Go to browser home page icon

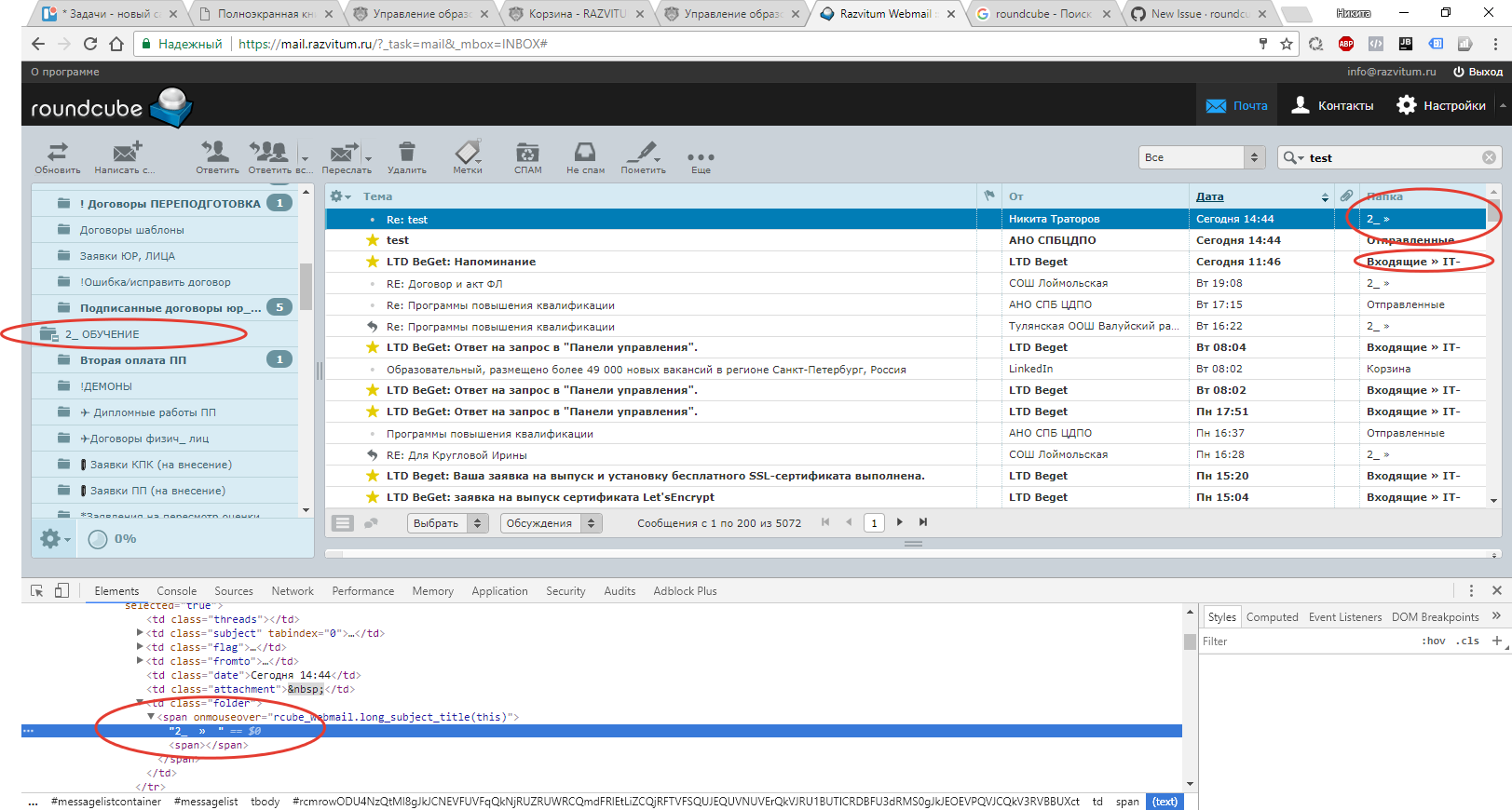pyautogui.click(x=116, y=44)
